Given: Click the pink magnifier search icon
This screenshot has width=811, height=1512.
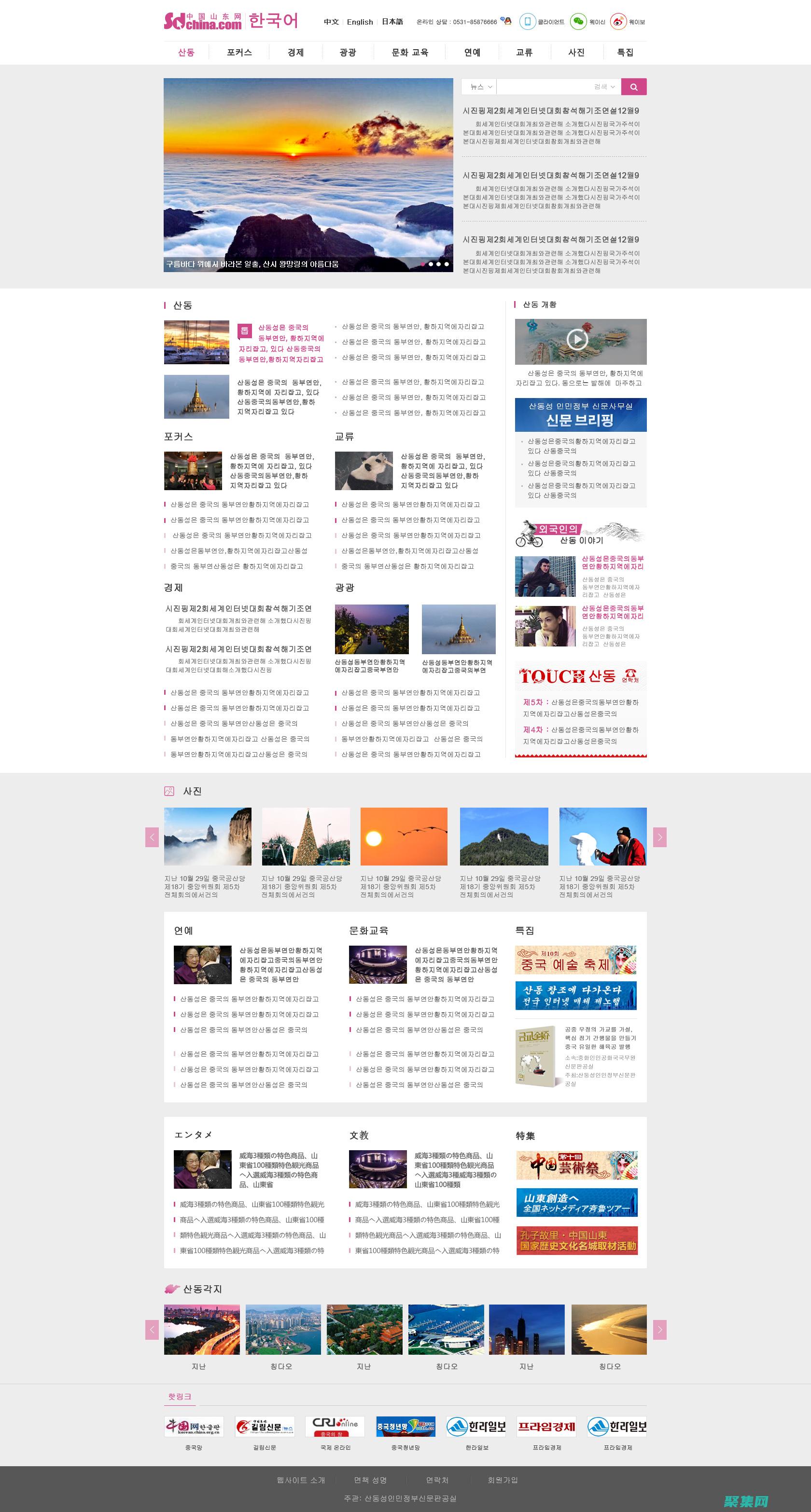Looking at the screenshot, I should [x=634, y=86].
